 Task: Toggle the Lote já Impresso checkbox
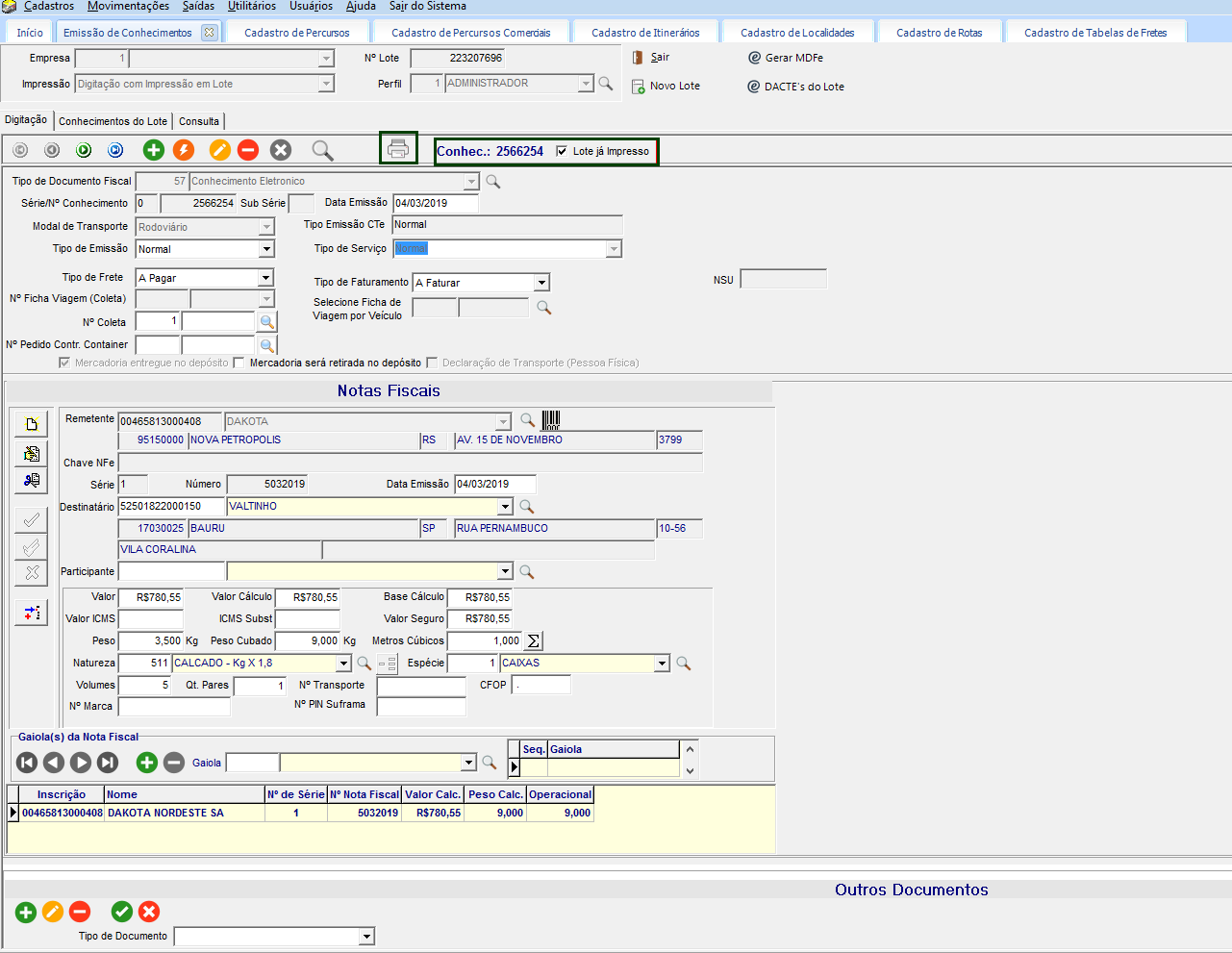pyautogui.click(x=562, y=151)
